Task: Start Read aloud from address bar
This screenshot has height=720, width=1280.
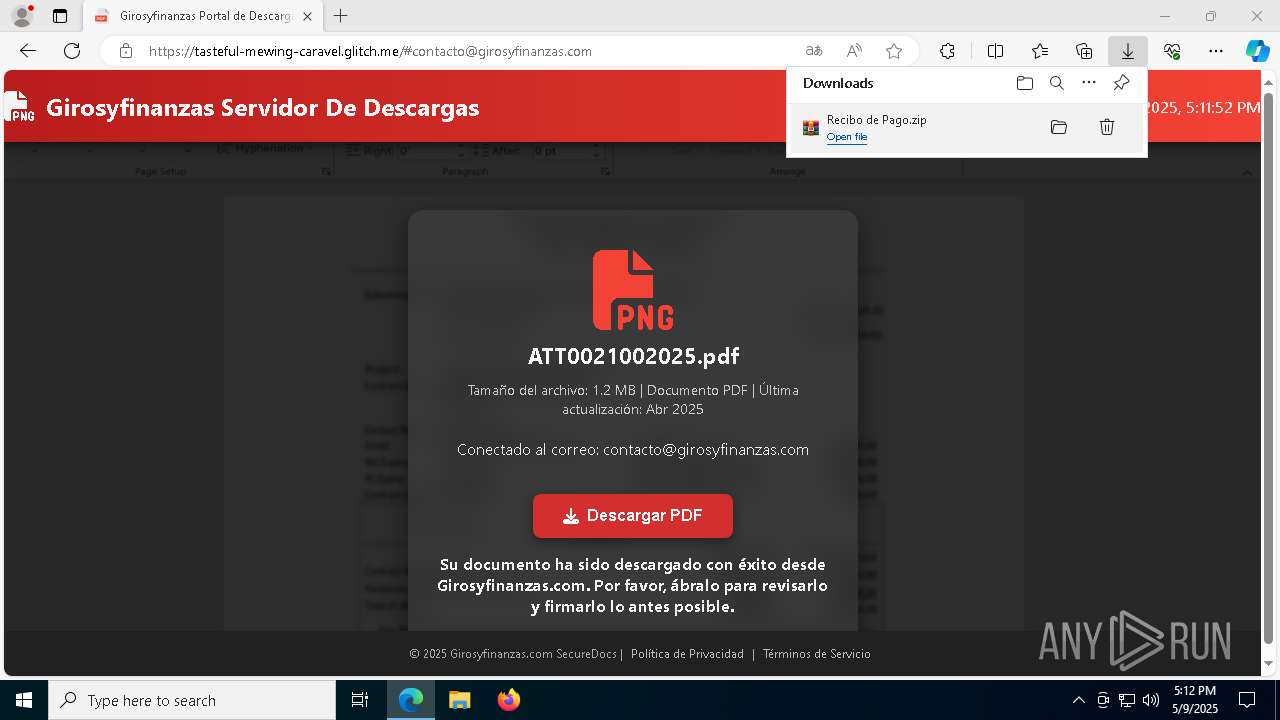Action: (854, 51)
